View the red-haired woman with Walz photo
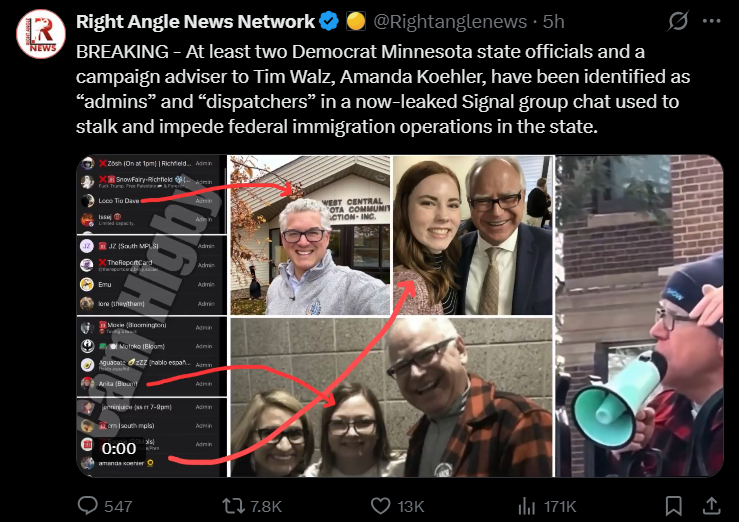This screenshot has width=739, height=522. (473, 235)
